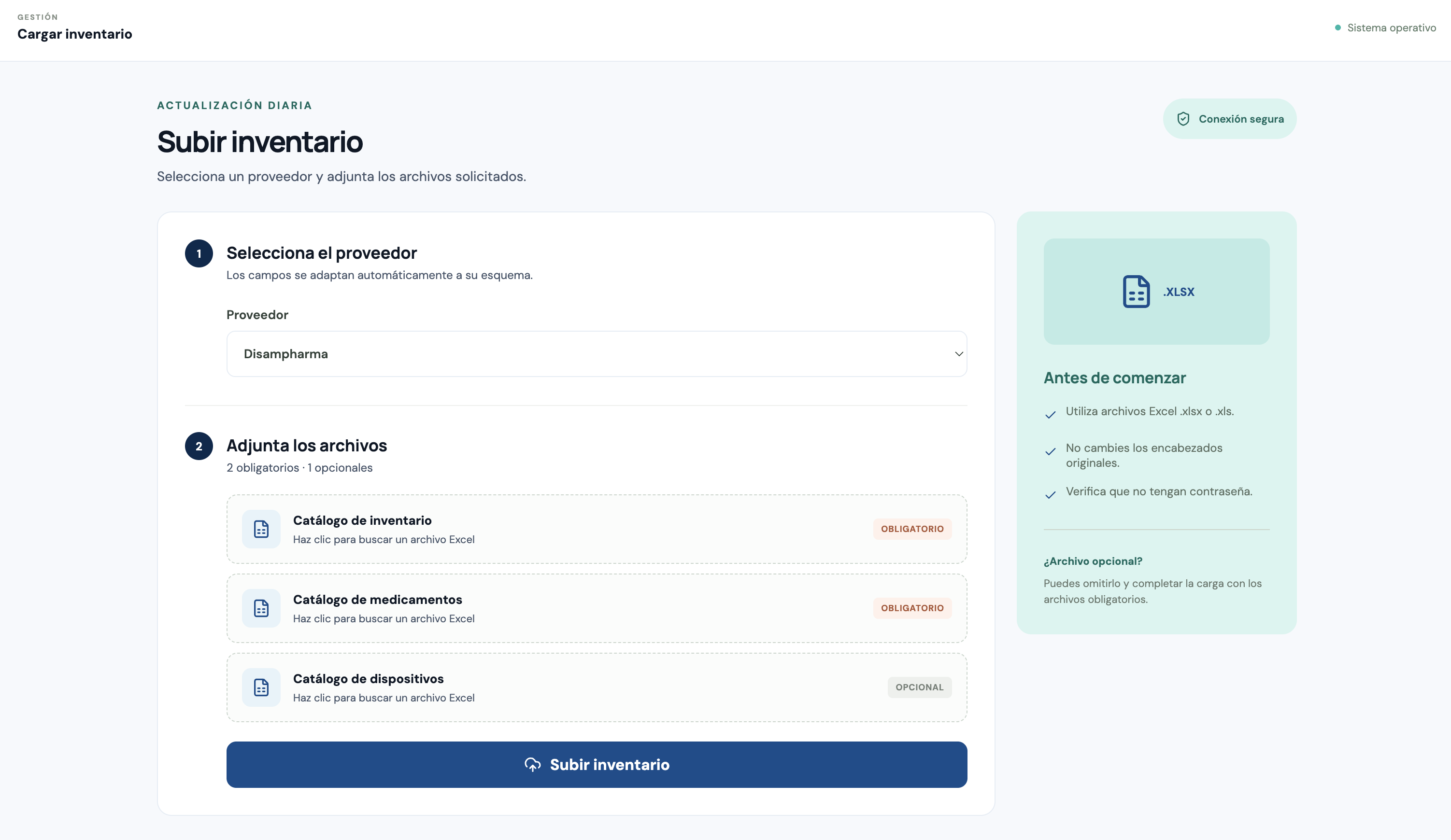Click the Conexión segura badge
1451x840 pixels.
[x=1229, y=119]
